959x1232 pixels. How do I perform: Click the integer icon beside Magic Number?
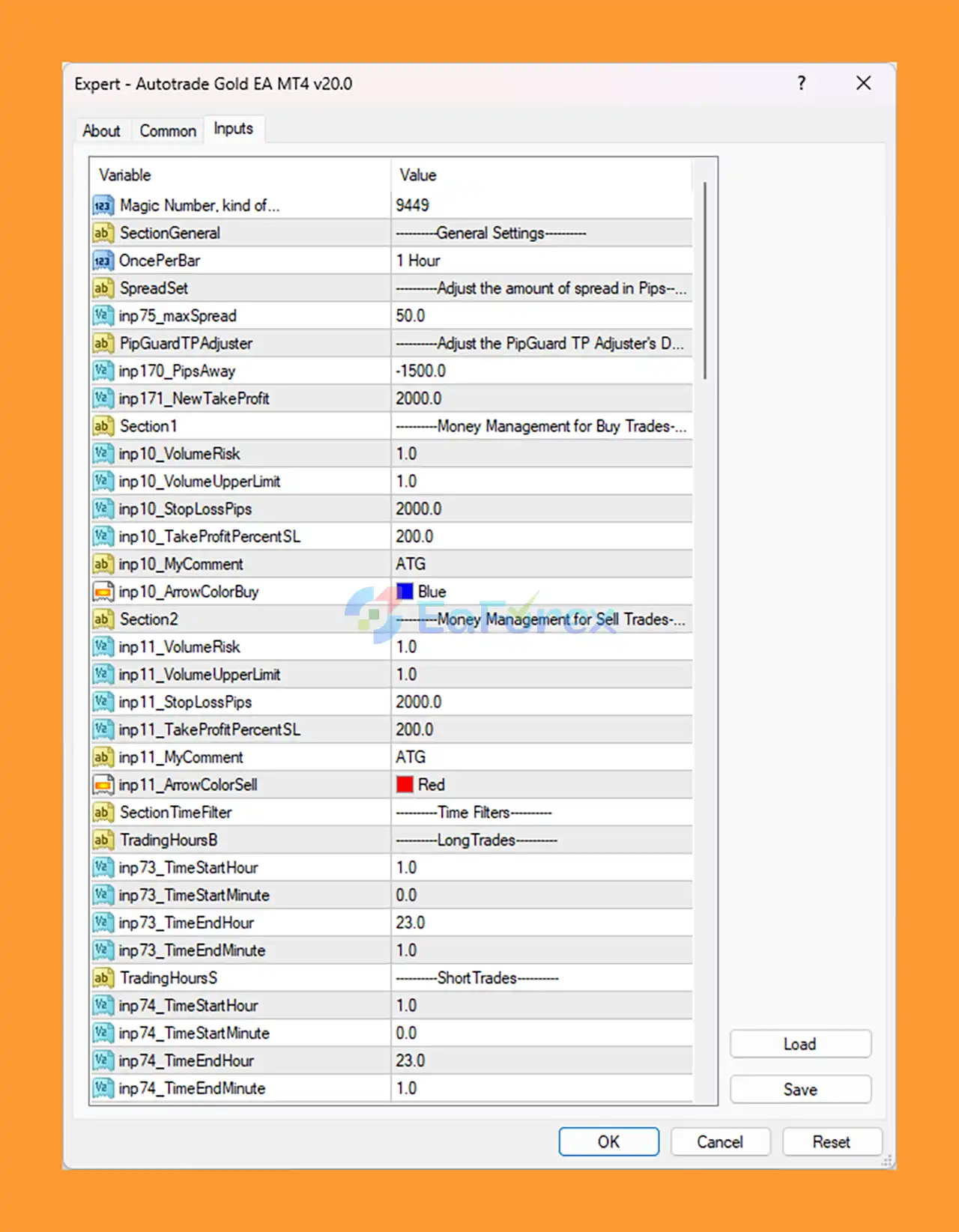pyautogui.click(x=103, y=205)
